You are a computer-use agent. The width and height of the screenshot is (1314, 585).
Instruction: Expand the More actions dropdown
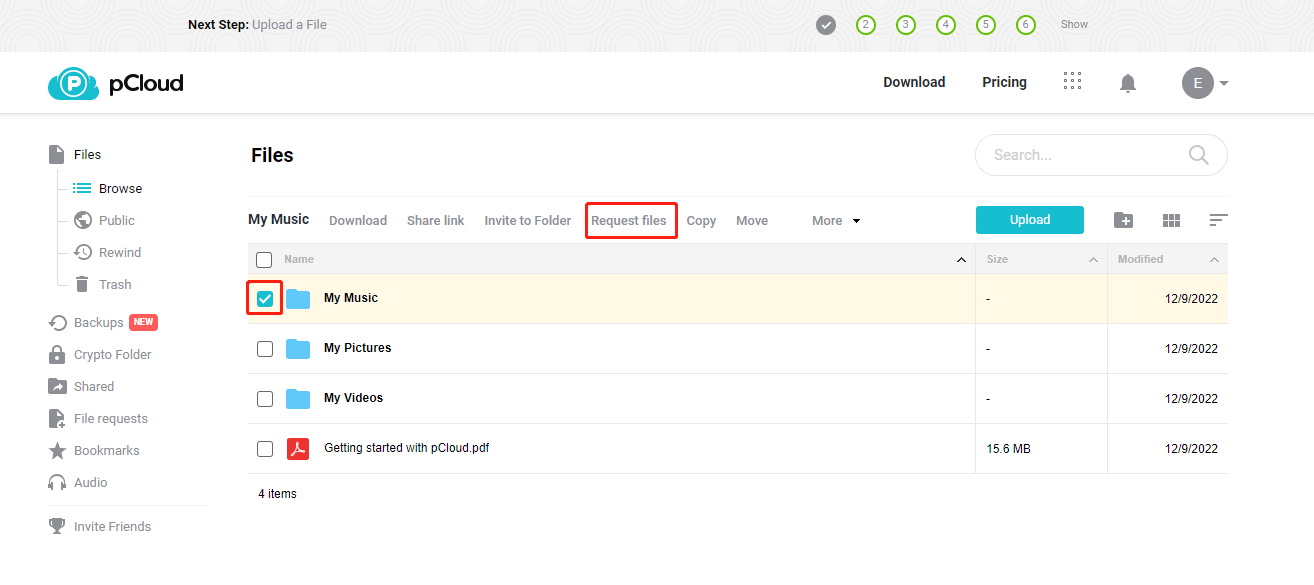pos(836,221)
